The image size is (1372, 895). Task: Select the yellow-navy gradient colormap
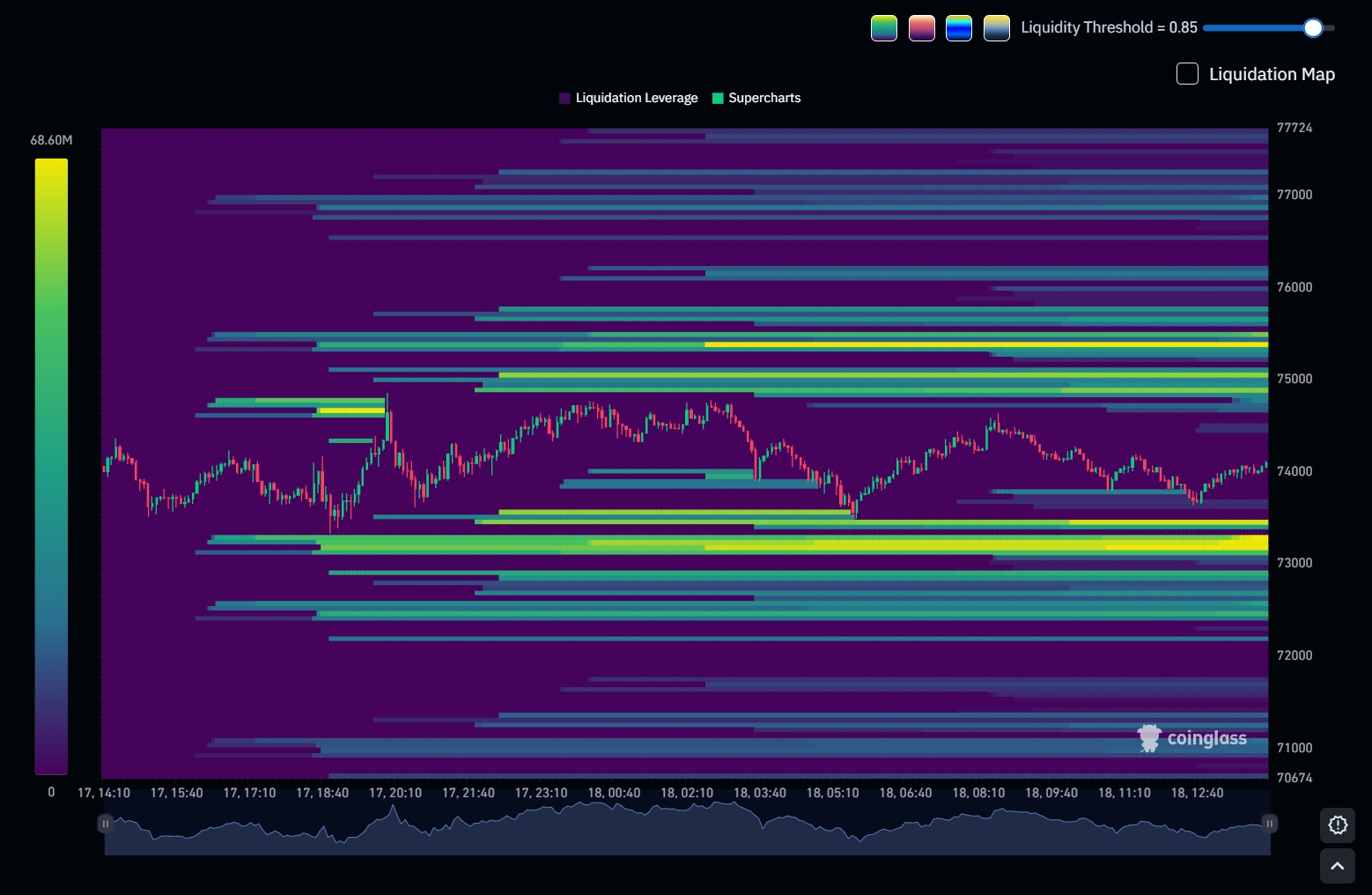tap(995, 27)
